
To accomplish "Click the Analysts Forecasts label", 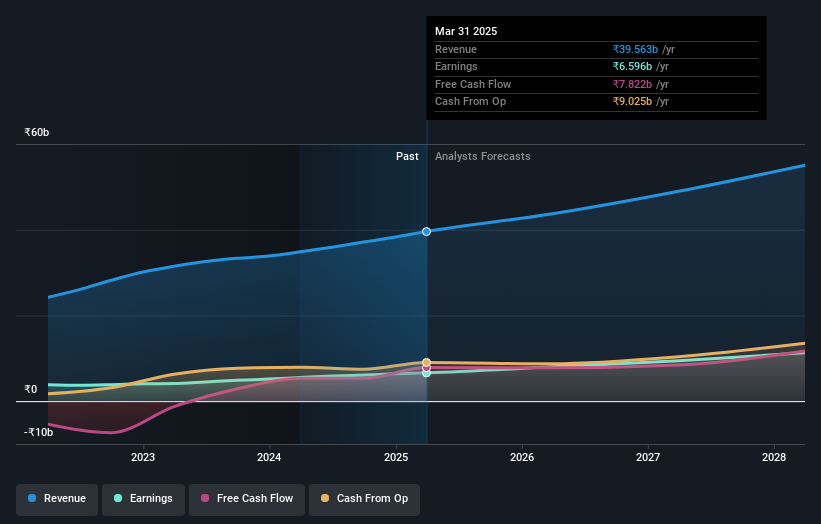I will coord(483,157).
